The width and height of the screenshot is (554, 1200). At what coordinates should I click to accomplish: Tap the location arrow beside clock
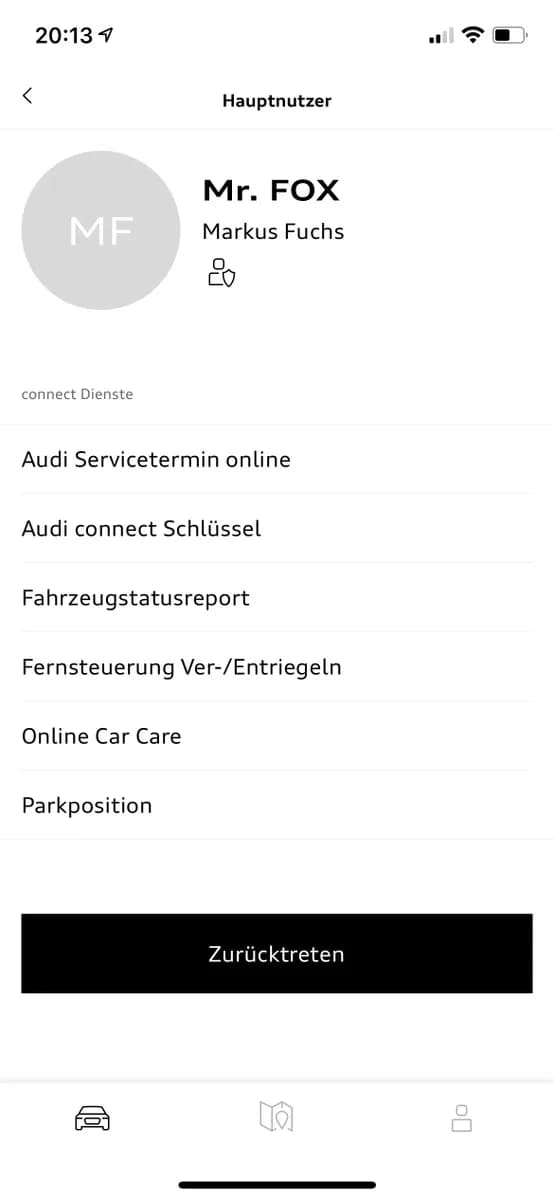pyautogui.click(x=107, y=36)
